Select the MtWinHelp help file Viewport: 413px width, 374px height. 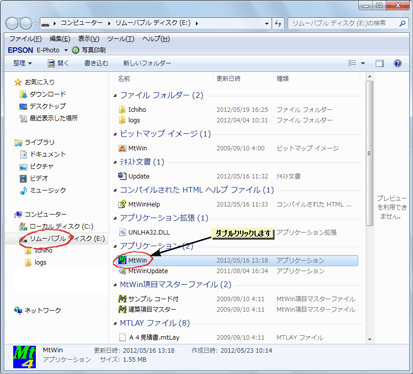click(140, 204)
